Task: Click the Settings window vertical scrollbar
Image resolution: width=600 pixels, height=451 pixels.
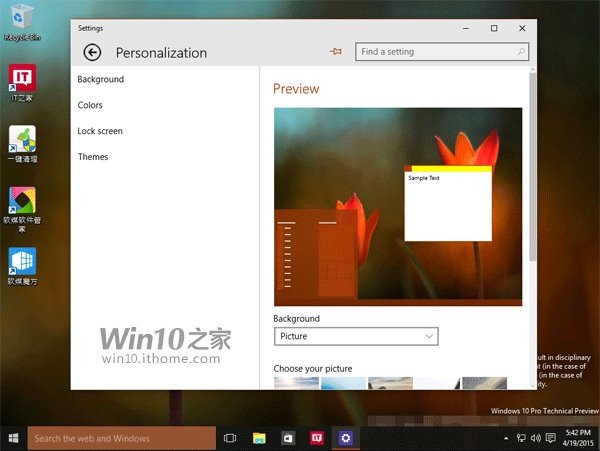Action: click(532, 166)
